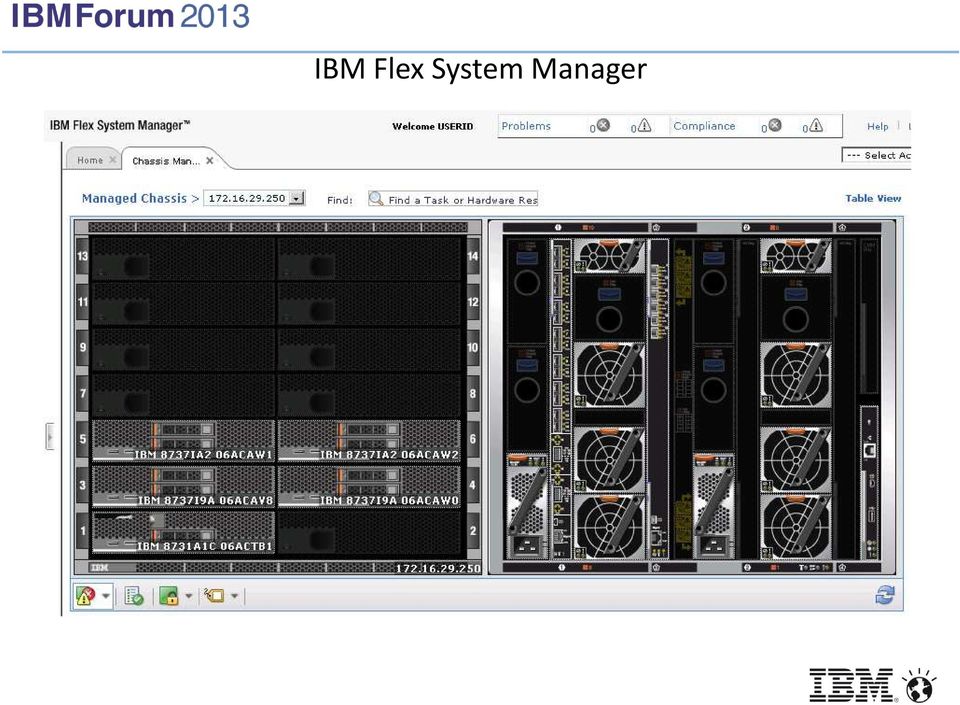960x705 pixels.
Task: Select empty bay 2 in chassis
Action: 369,532
